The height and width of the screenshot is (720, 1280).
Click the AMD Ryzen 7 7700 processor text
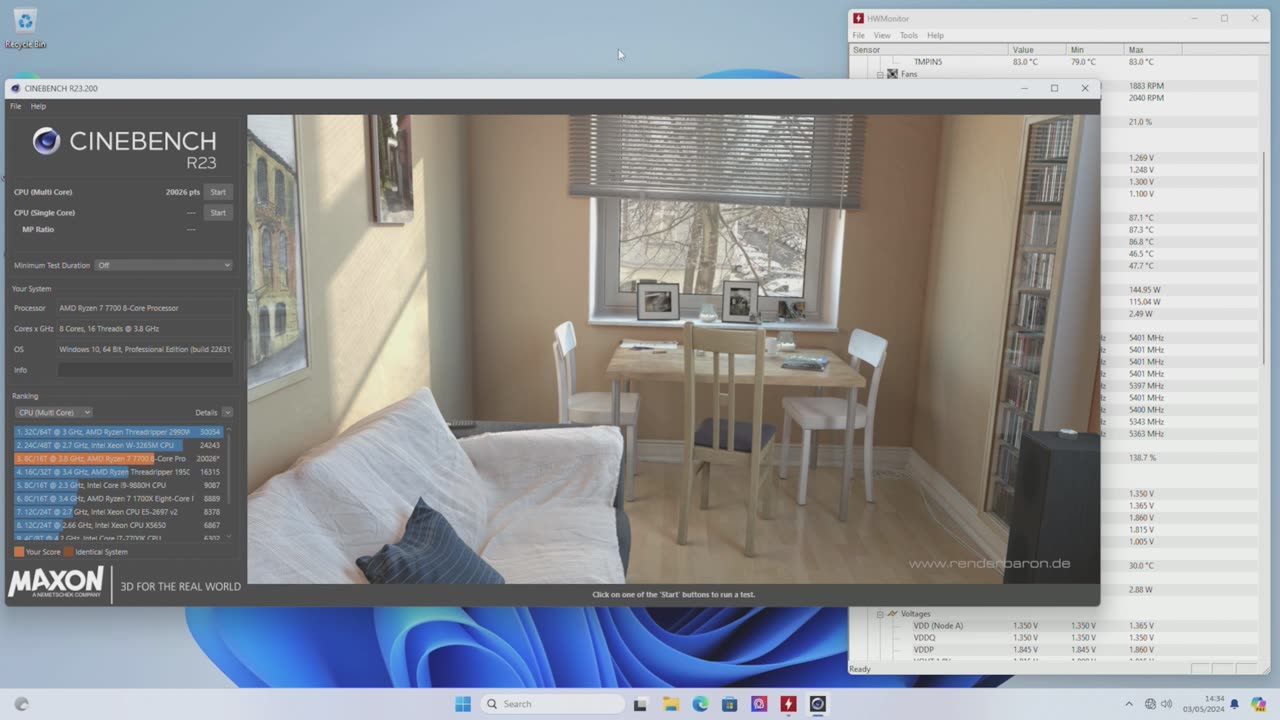(x=118, y=308)
